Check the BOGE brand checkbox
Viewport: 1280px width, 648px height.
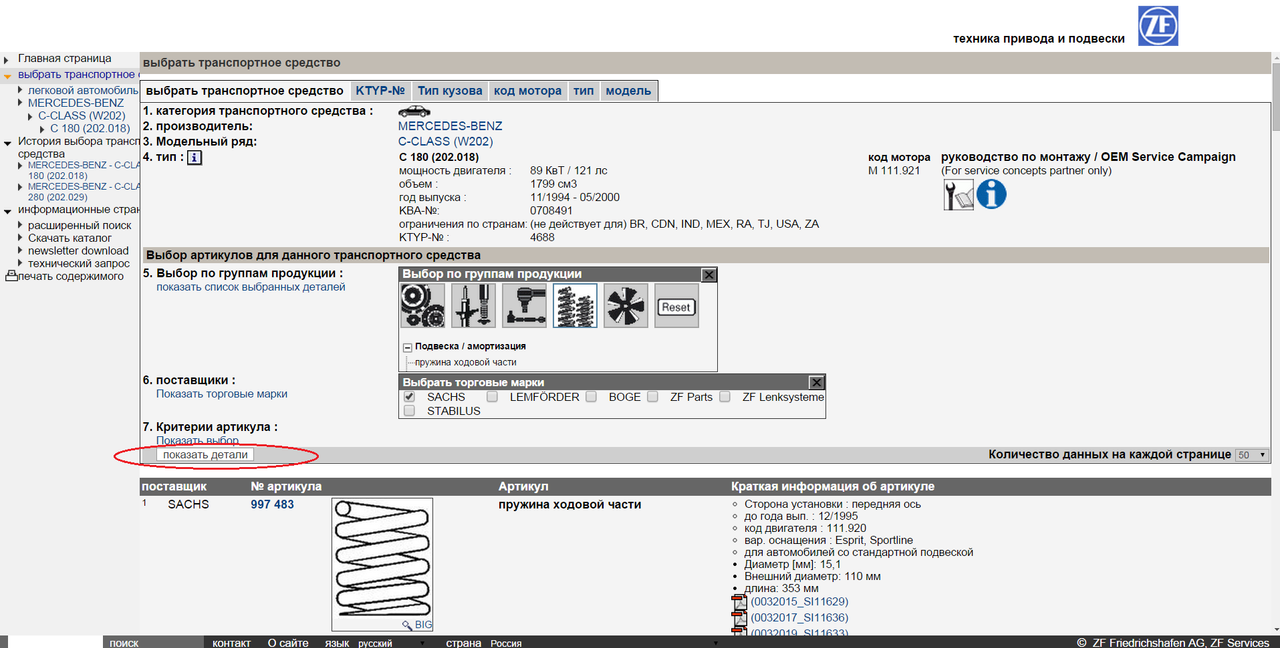591,397
